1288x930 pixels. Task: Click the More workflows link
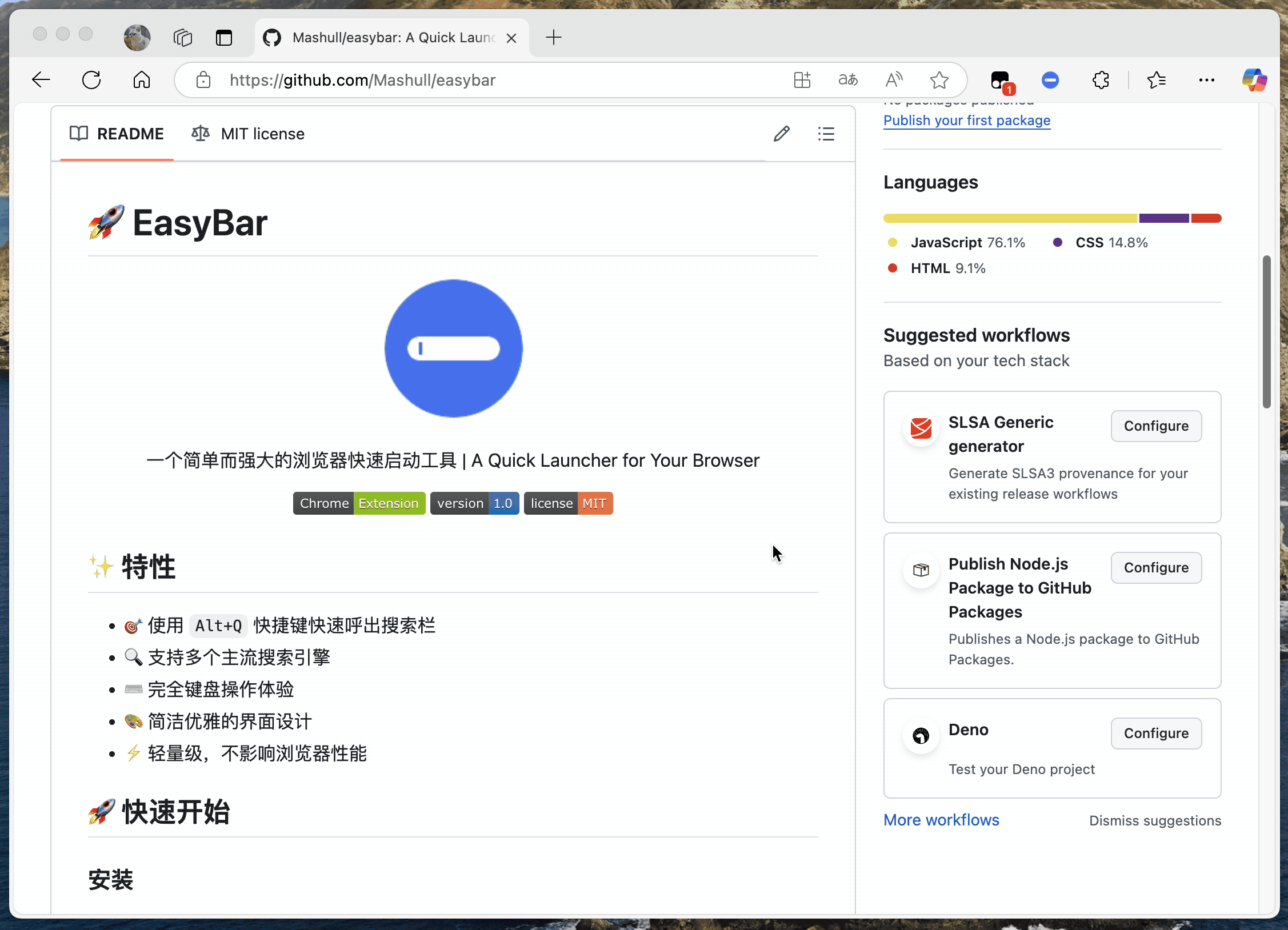tap(941, 820)
